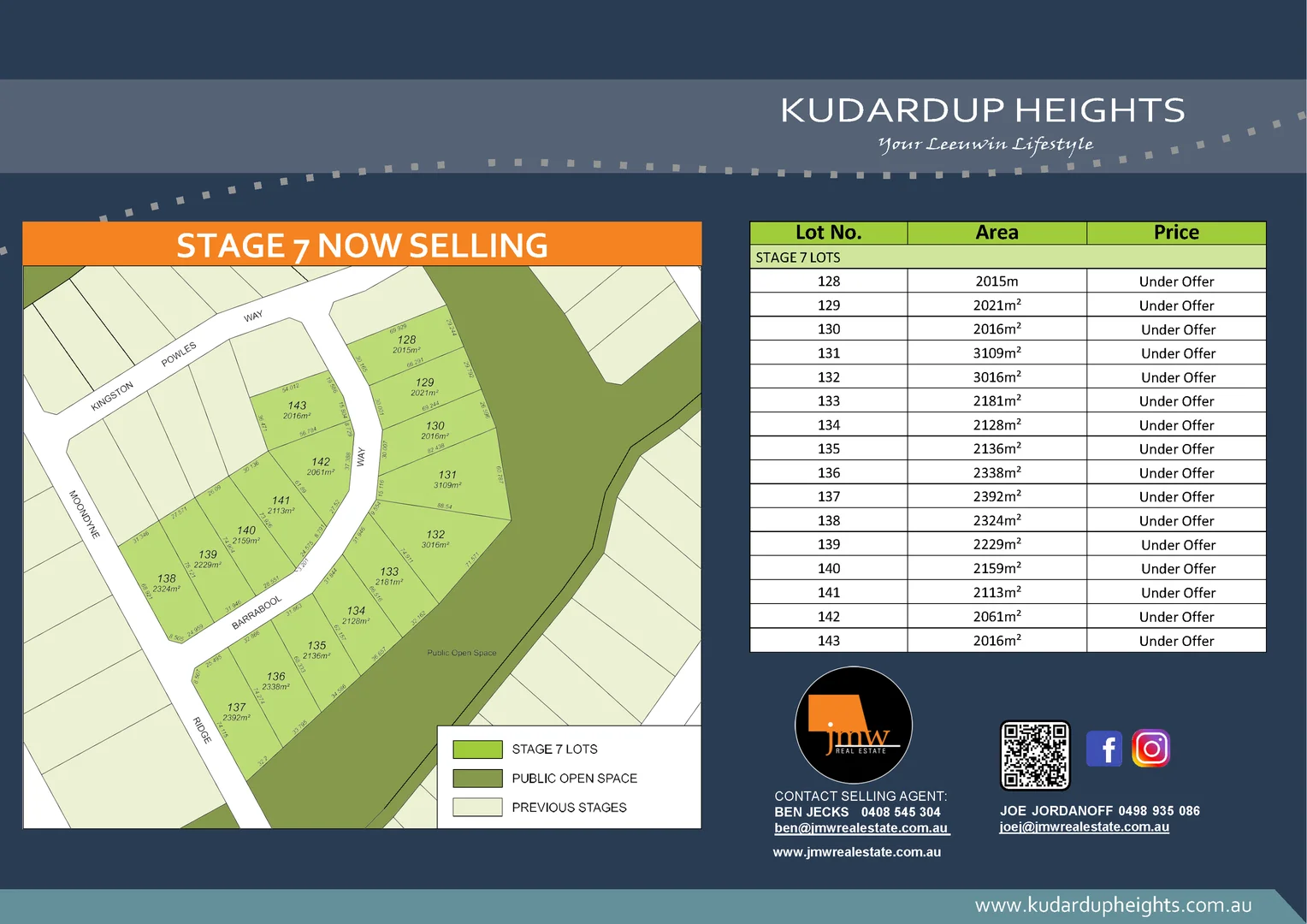Open joej@jmwrealestate.com.au email link
1307x924 pixels.
pyautogui.click(x=1084, y=827)
